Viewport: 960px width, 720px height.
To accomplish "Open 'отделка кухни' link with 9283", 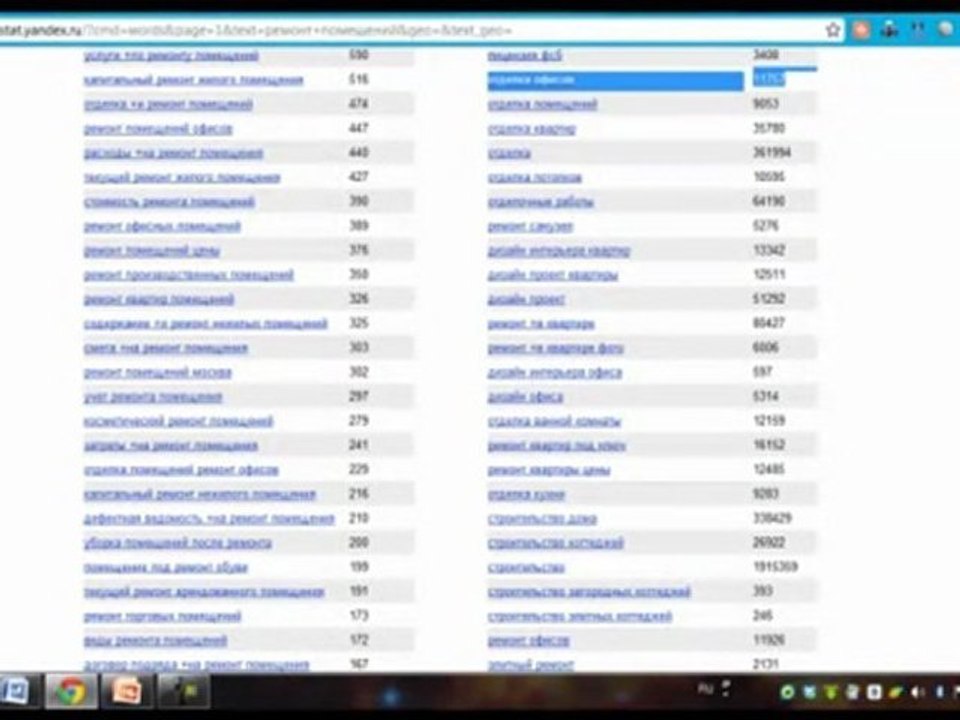I will [527, 495].
